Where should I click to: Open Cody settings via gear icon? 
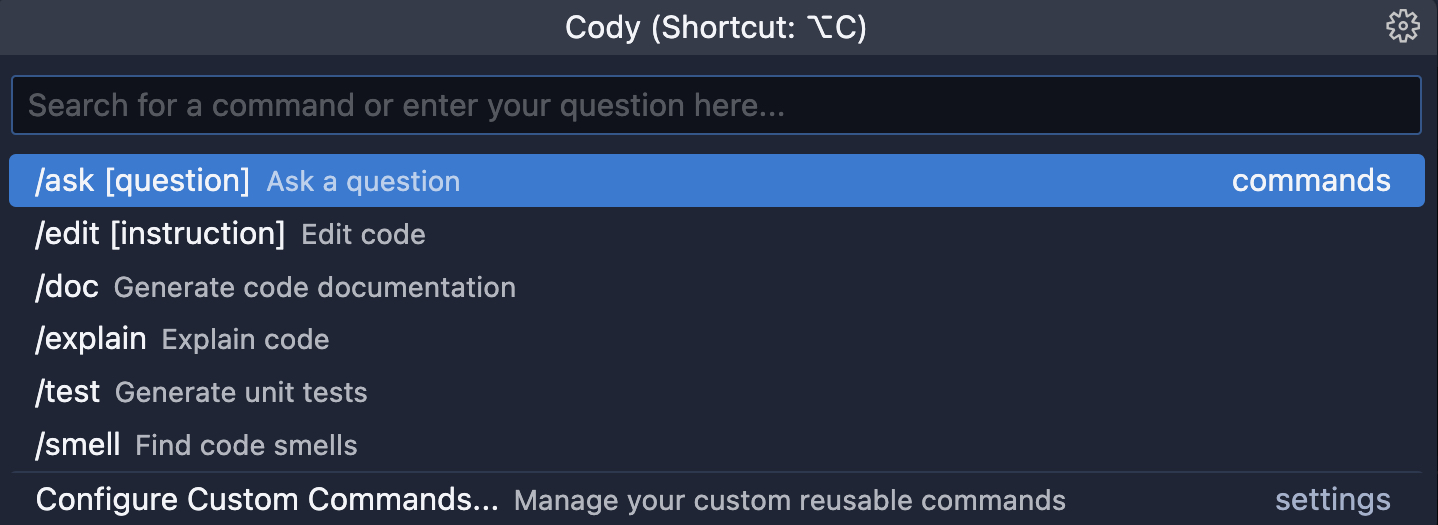coord(1403,27)
